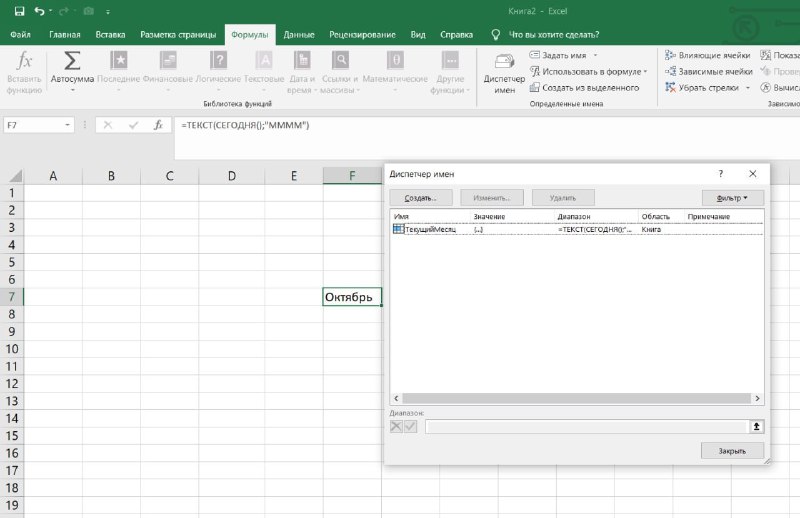Click Create from Selection (Создать из выделенного)
800x518 pixels.
(584, 88)
